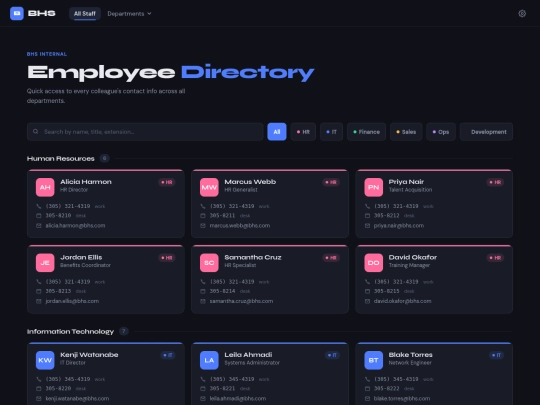Filter by Ops department chip

(x=441, y=132)
